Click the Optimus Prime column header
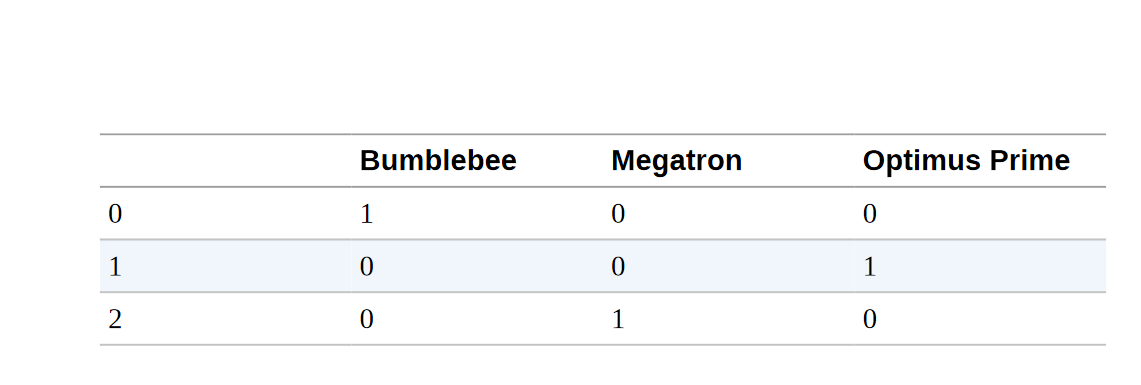The width and height of the screenshot is (1141, 385). pos(966,160)
